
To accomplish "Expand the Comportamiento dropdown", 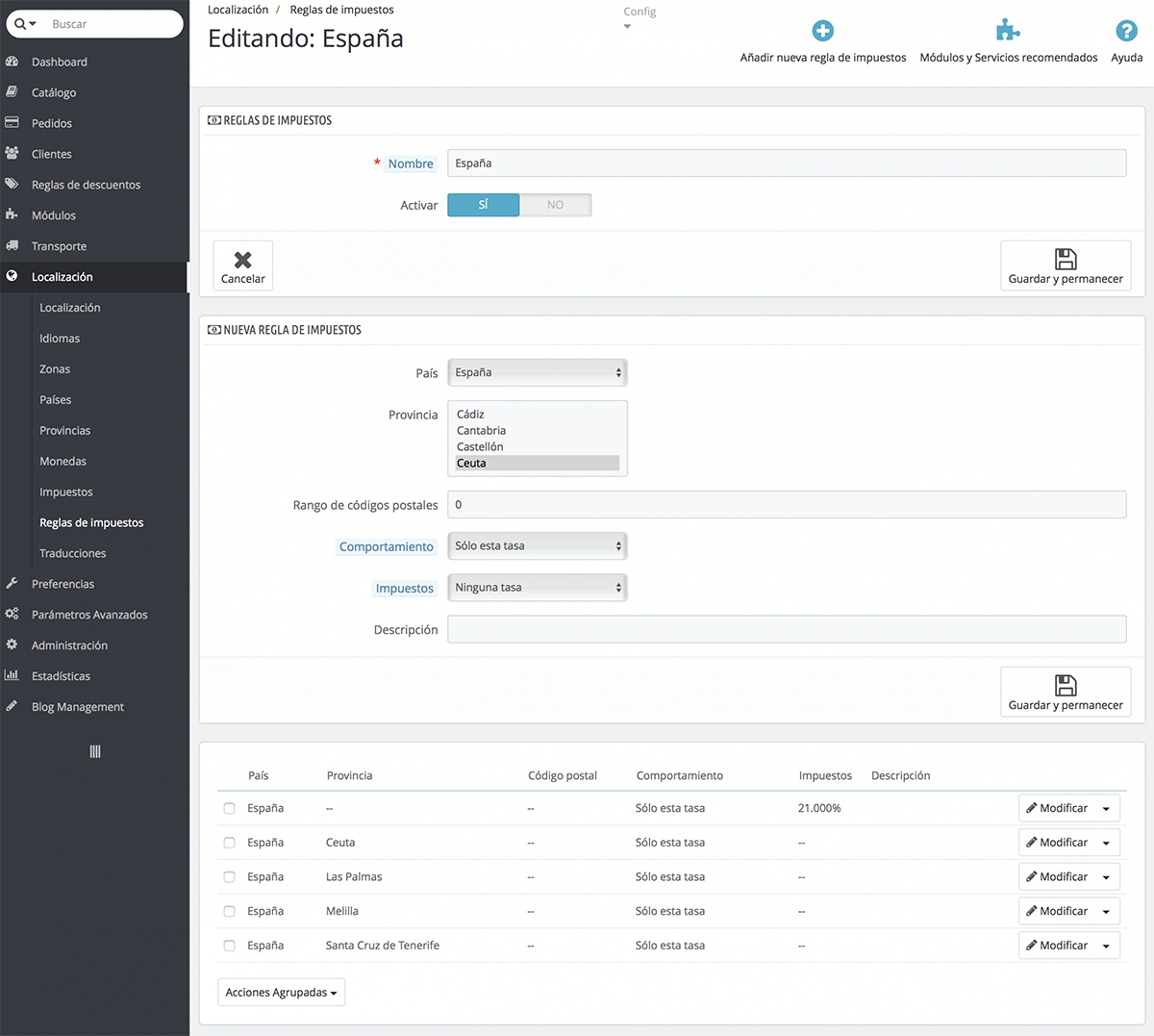I will pos(538,545).
